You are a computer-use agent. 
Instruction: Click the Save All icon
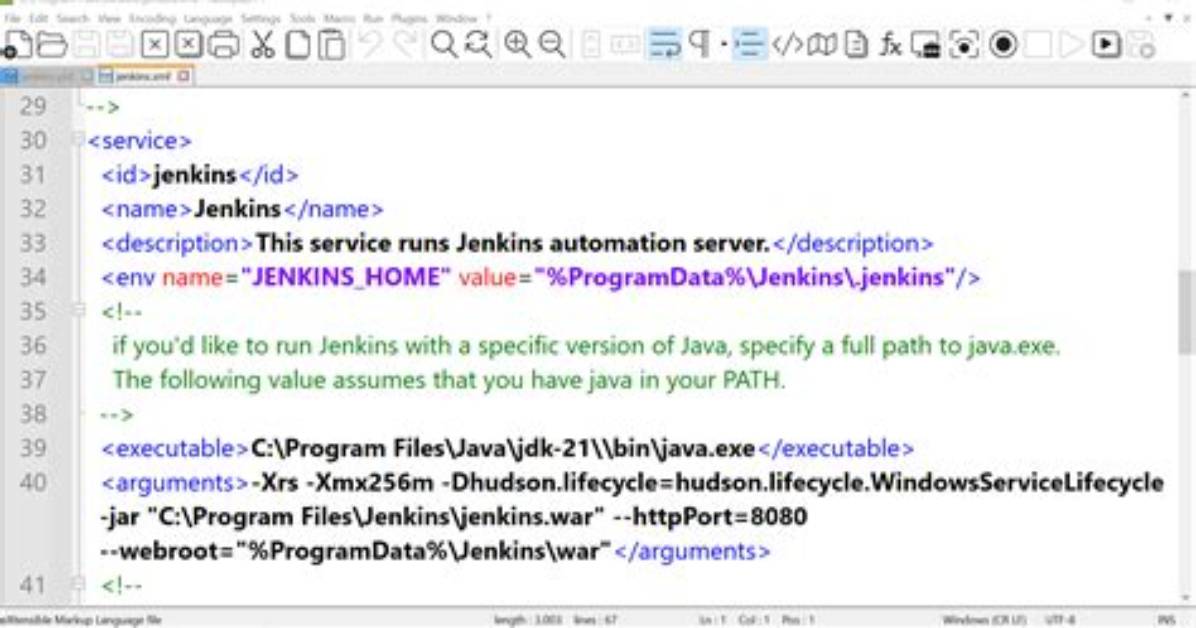120,45
